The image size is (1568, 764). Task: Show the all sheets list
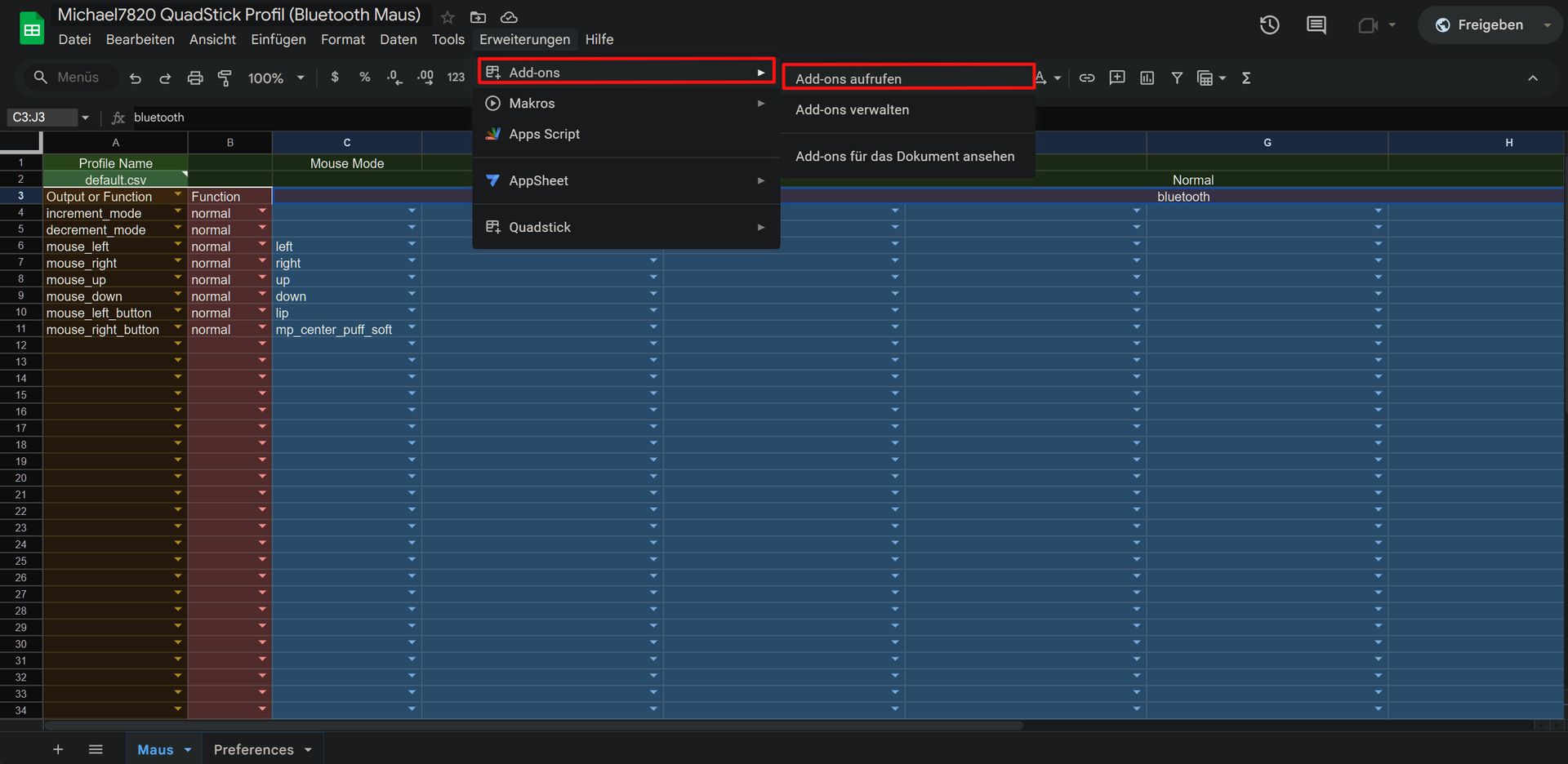point(96,749)
